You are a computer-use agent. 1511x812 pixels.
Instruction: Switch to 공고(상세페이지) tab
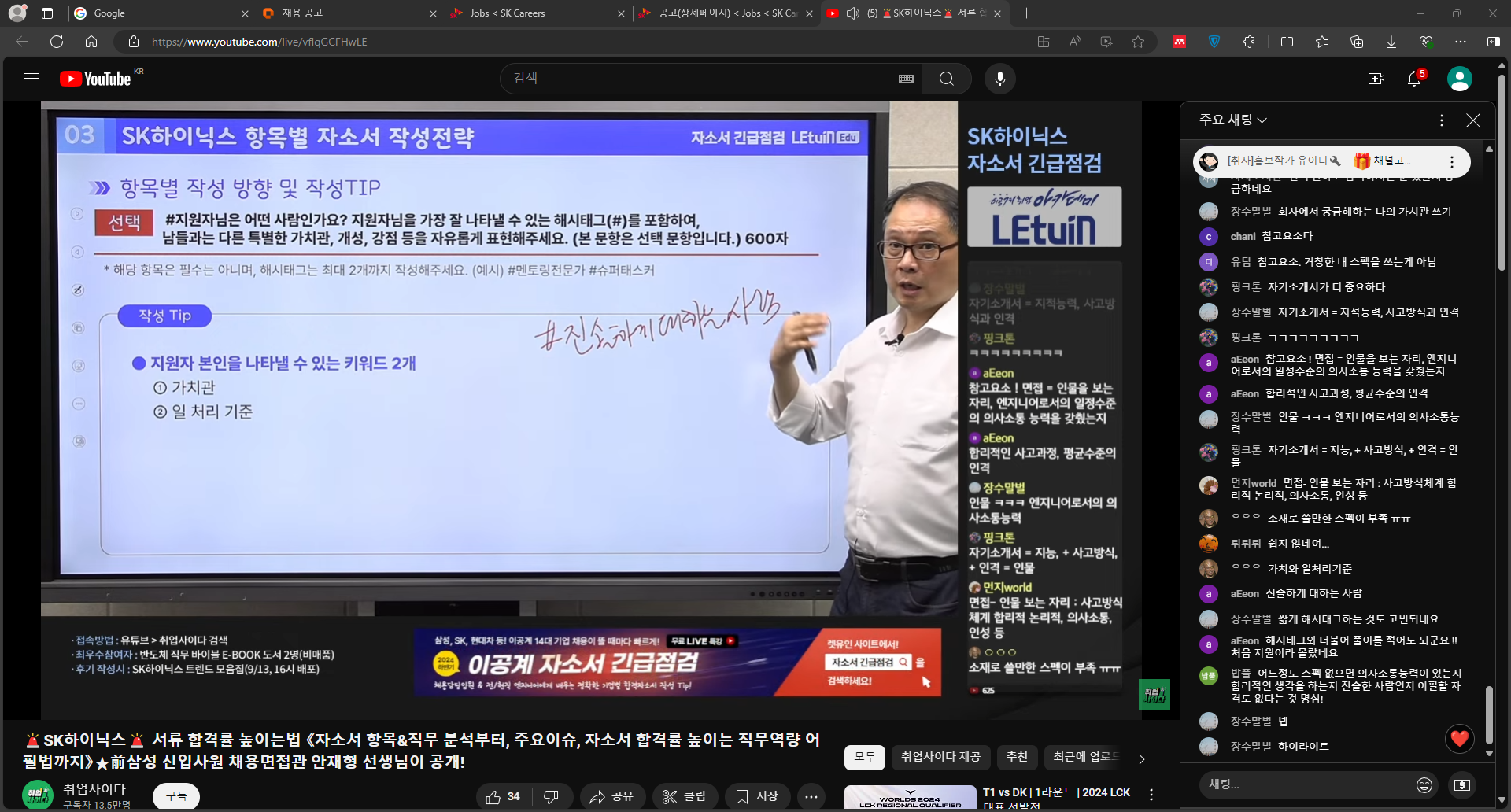pos(726,13)
